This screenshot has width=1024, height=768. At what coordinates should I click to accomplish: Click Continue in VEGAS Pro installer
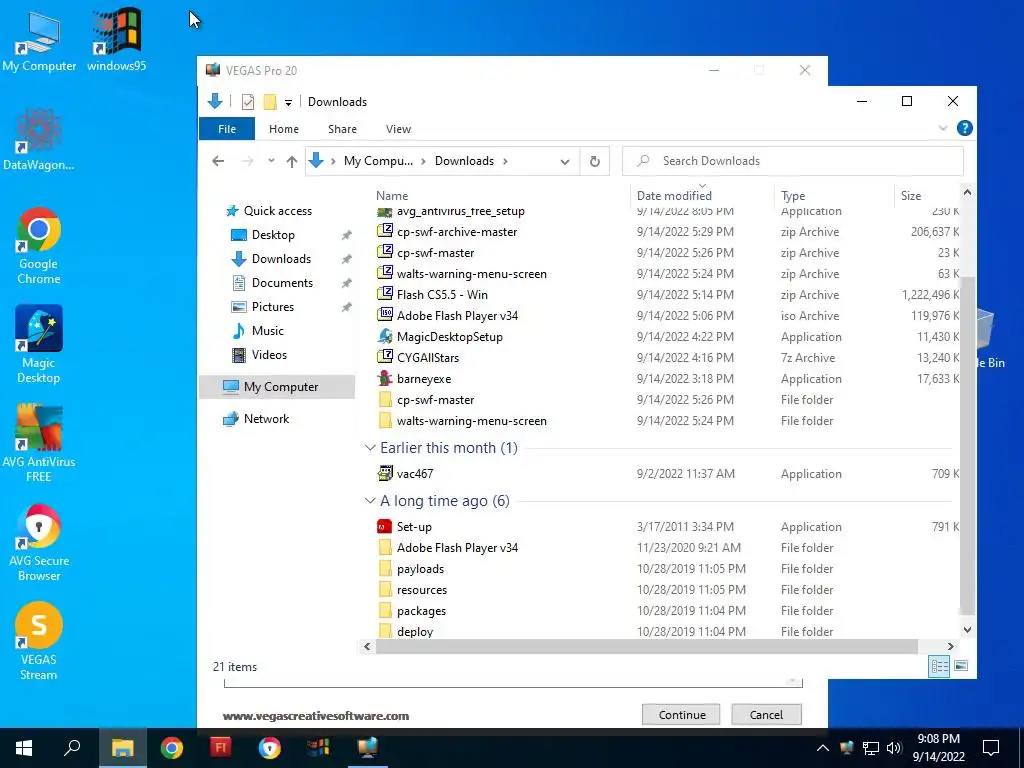point(681,714)
